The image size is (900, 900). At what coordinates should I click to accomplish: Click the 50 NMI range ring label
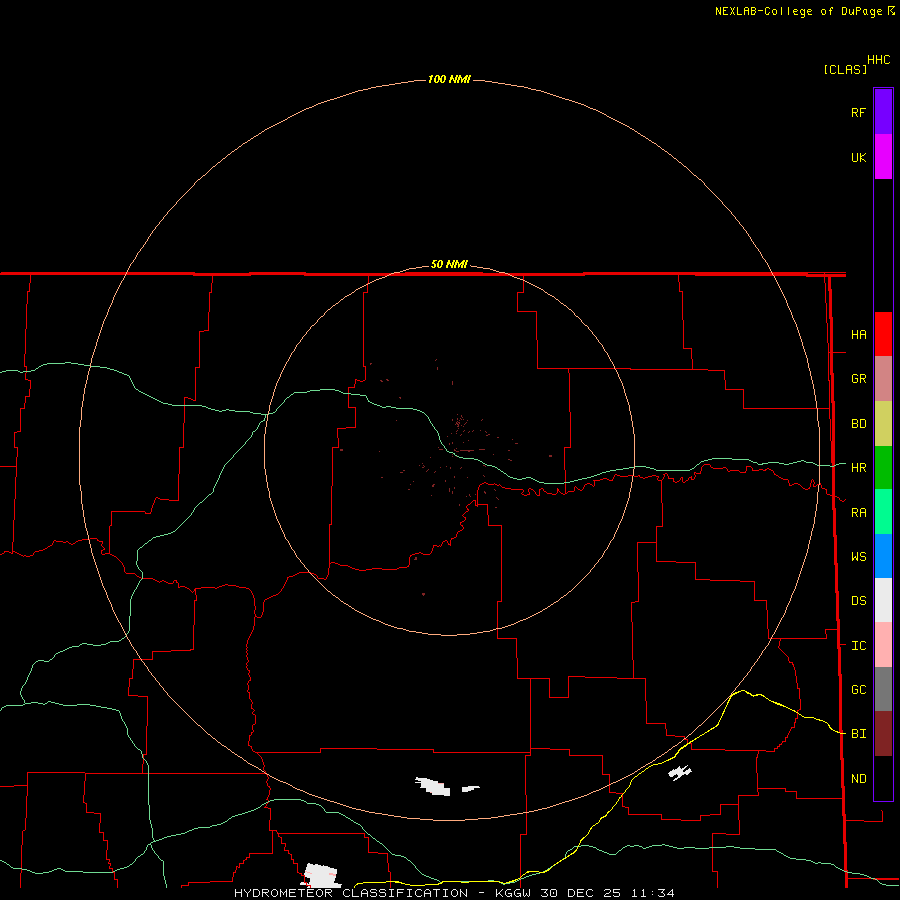click(449, 264)
